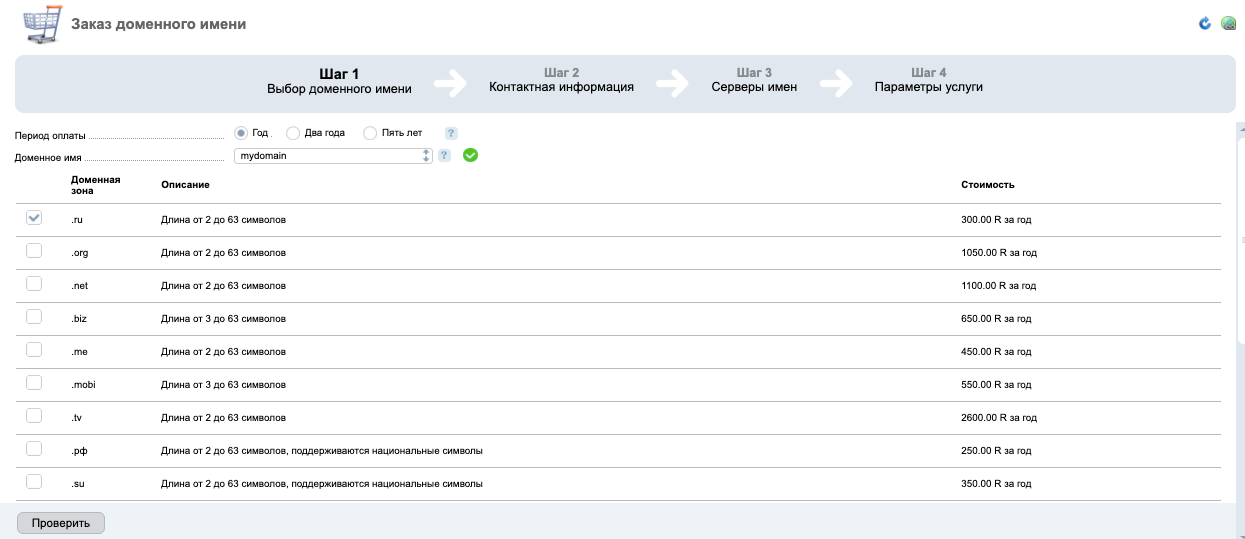Viewport: 1245px width, 539px height.
Task: Click the arrow between Шаг 3 and Шаг 4
Action: coord(837,82)
